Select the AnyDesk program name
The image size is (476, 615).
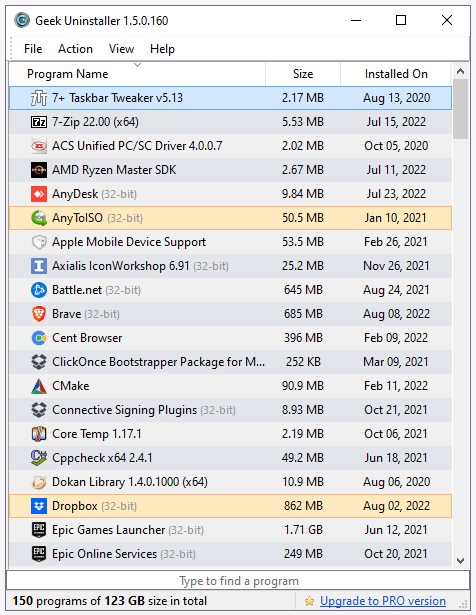click(75, 194)
